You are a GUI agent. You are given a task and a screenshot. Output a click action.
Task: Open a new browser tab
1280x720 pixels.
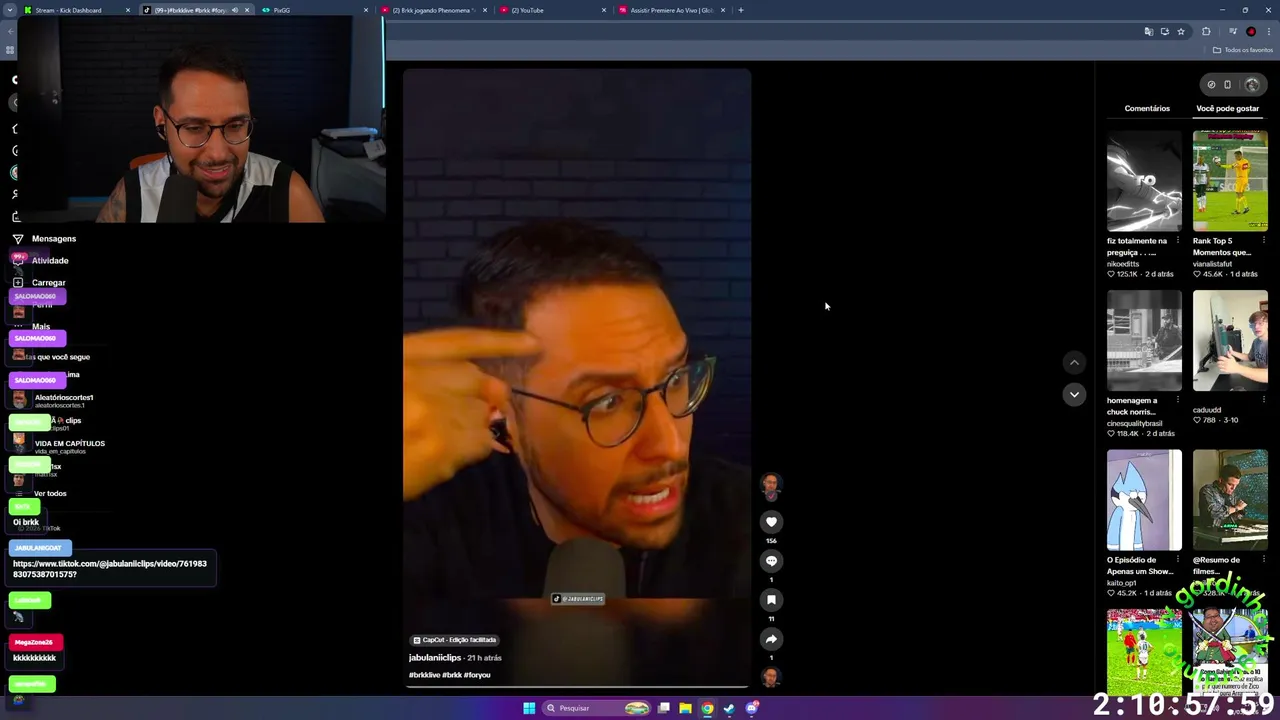[740, 10]
